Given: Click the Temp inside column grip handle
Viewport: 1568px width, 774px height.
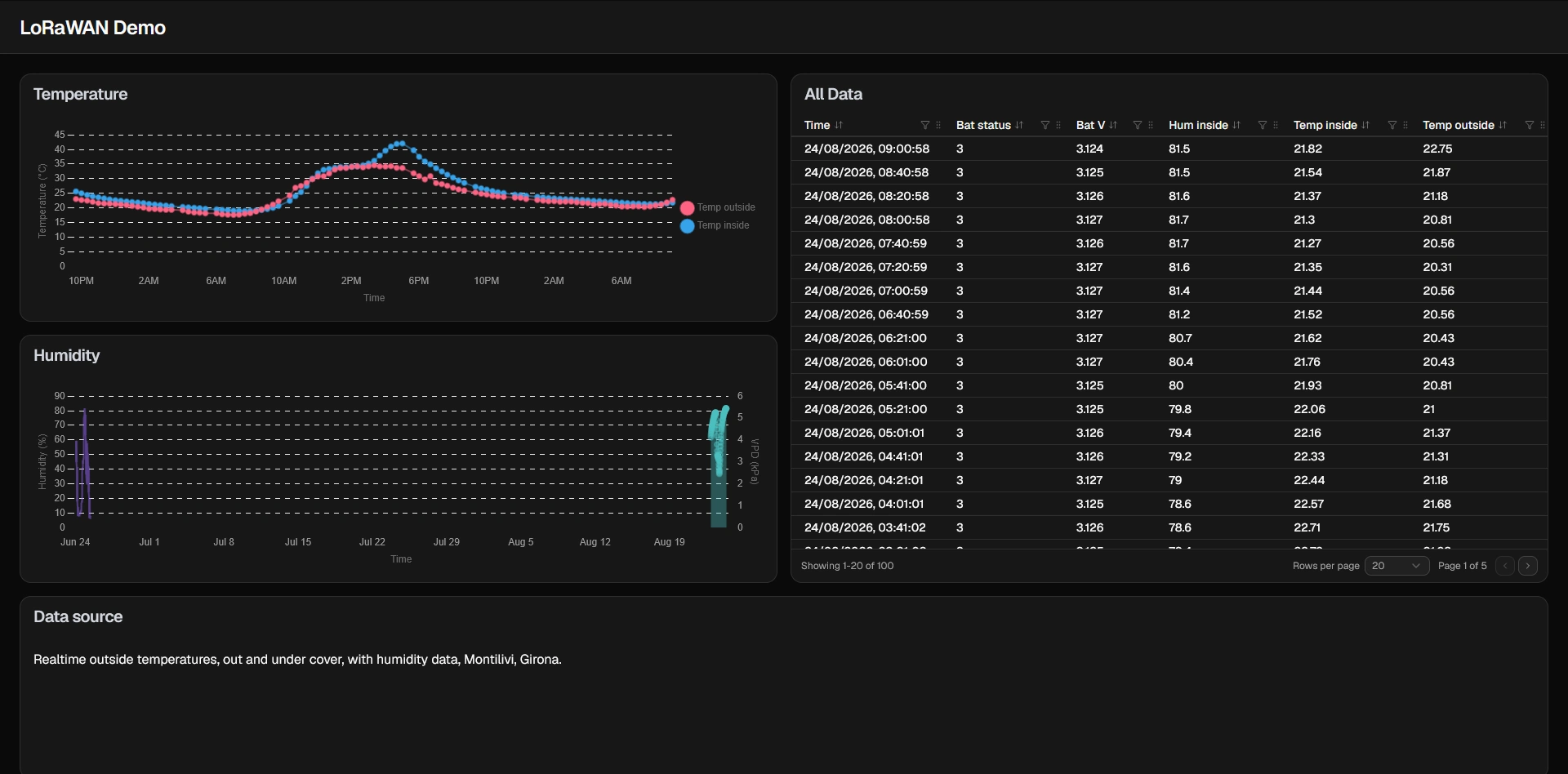Looking at the screenshot, I should pyautogui.click(x=1405, y=125).
